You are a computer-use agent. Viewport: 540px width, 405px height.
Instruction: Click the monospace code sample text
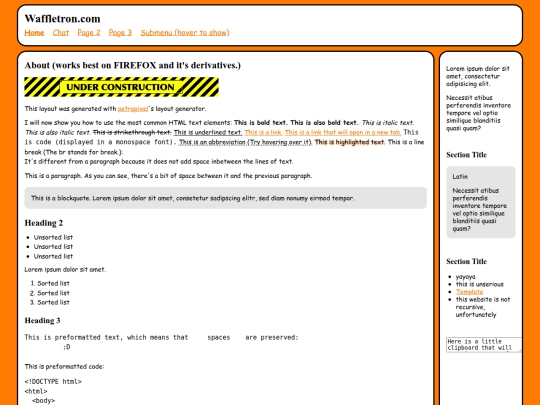pos(221,137)
